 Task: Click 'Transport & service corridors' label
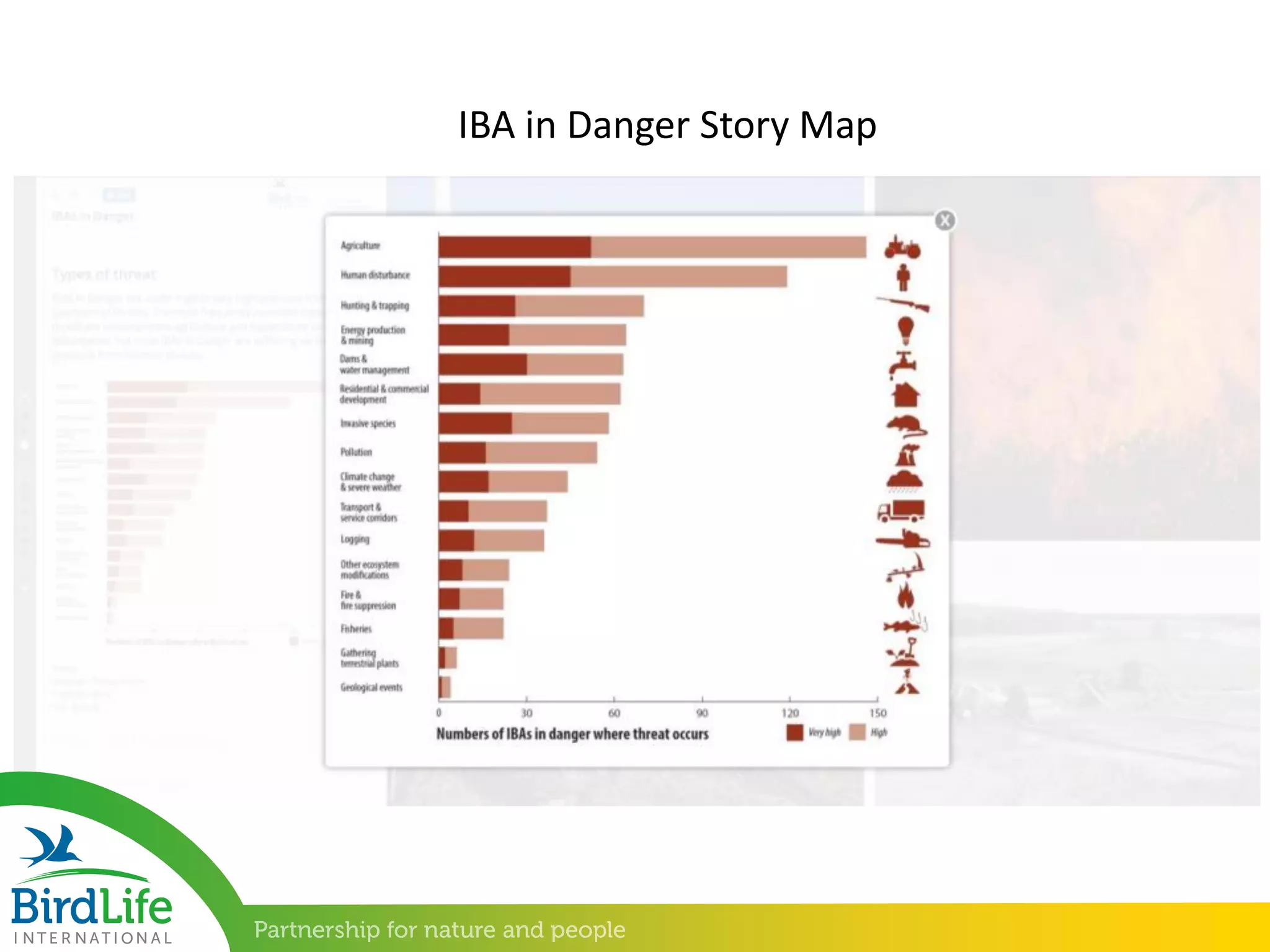pyautogui.click(x=368, y=512)
